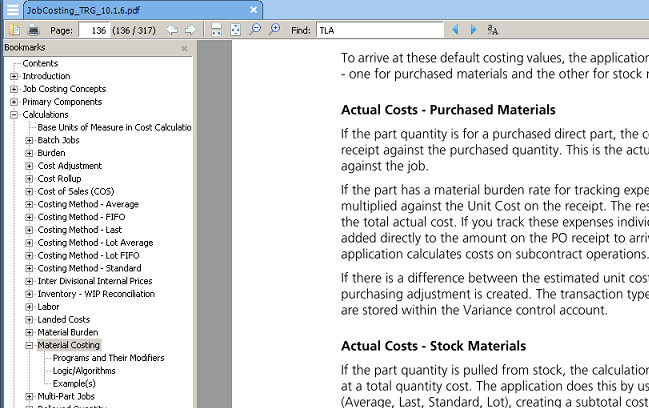Image resolution: width=649 pixels, height=408 pixels.
Task: Click 'Actual Costs - Purchased Materials' heading
Action: click(x=448, y=110)
